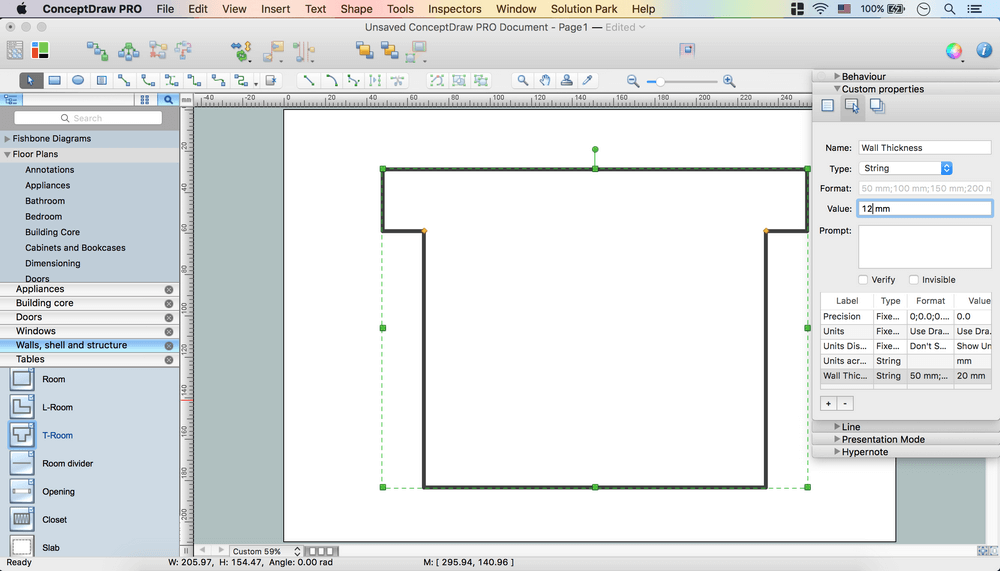Select the text box tool
The image size is (1000, 571).
pos(101,80)
